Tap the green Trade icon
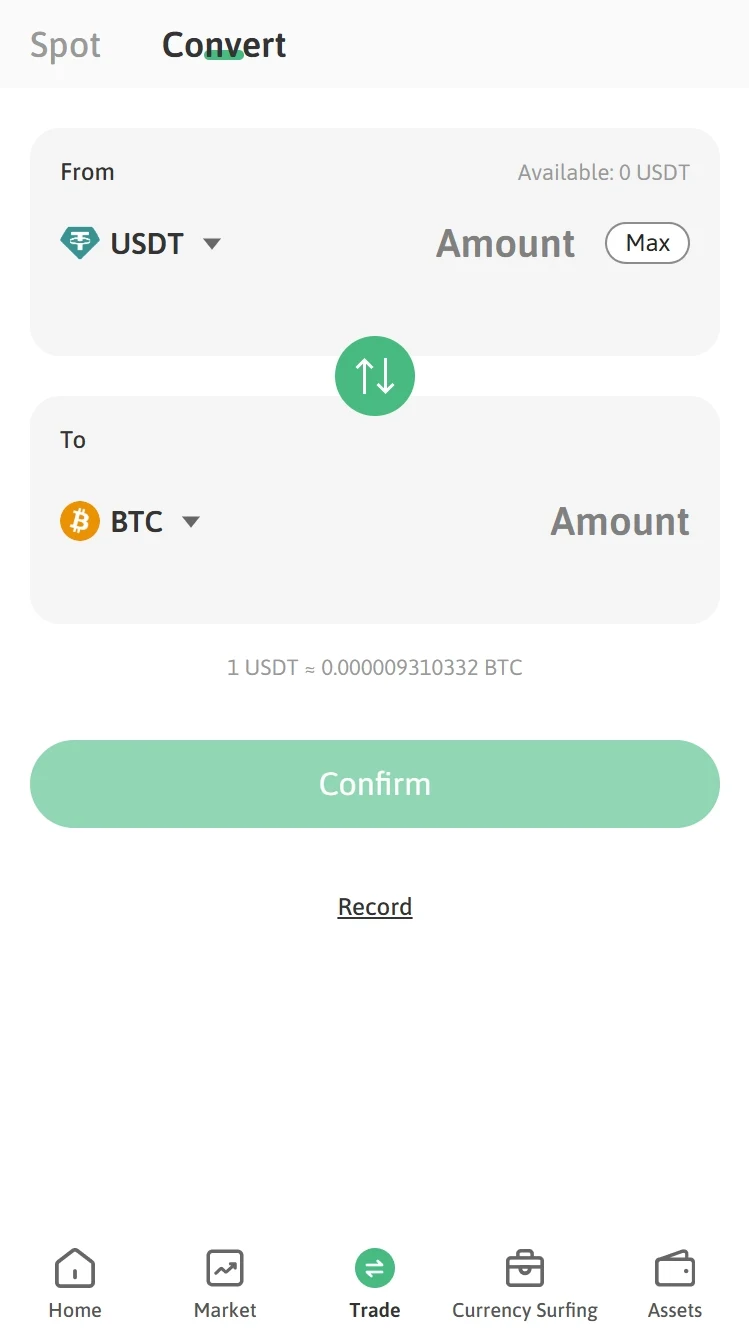 [x=375, y=1268]
